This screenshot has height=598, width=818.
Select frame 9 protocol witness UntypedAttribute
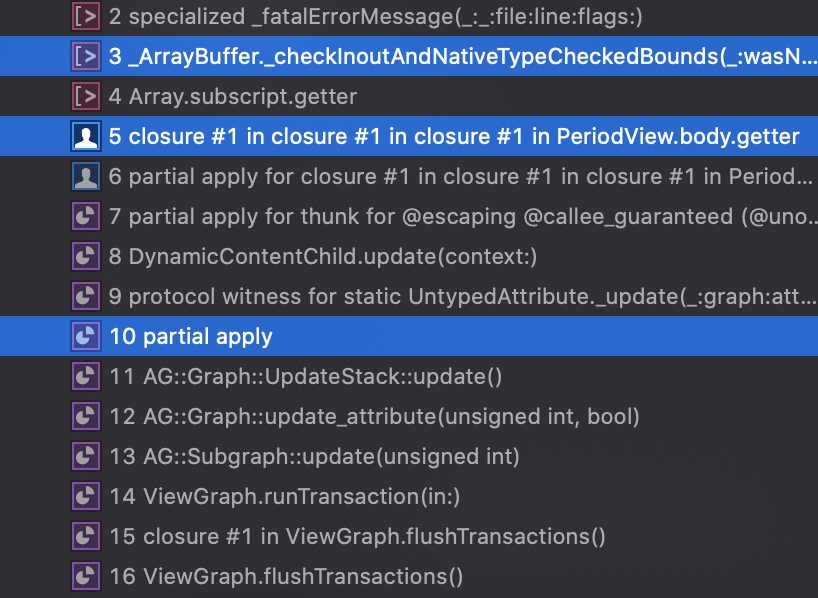pyautogui.click(x=460, y=297)
